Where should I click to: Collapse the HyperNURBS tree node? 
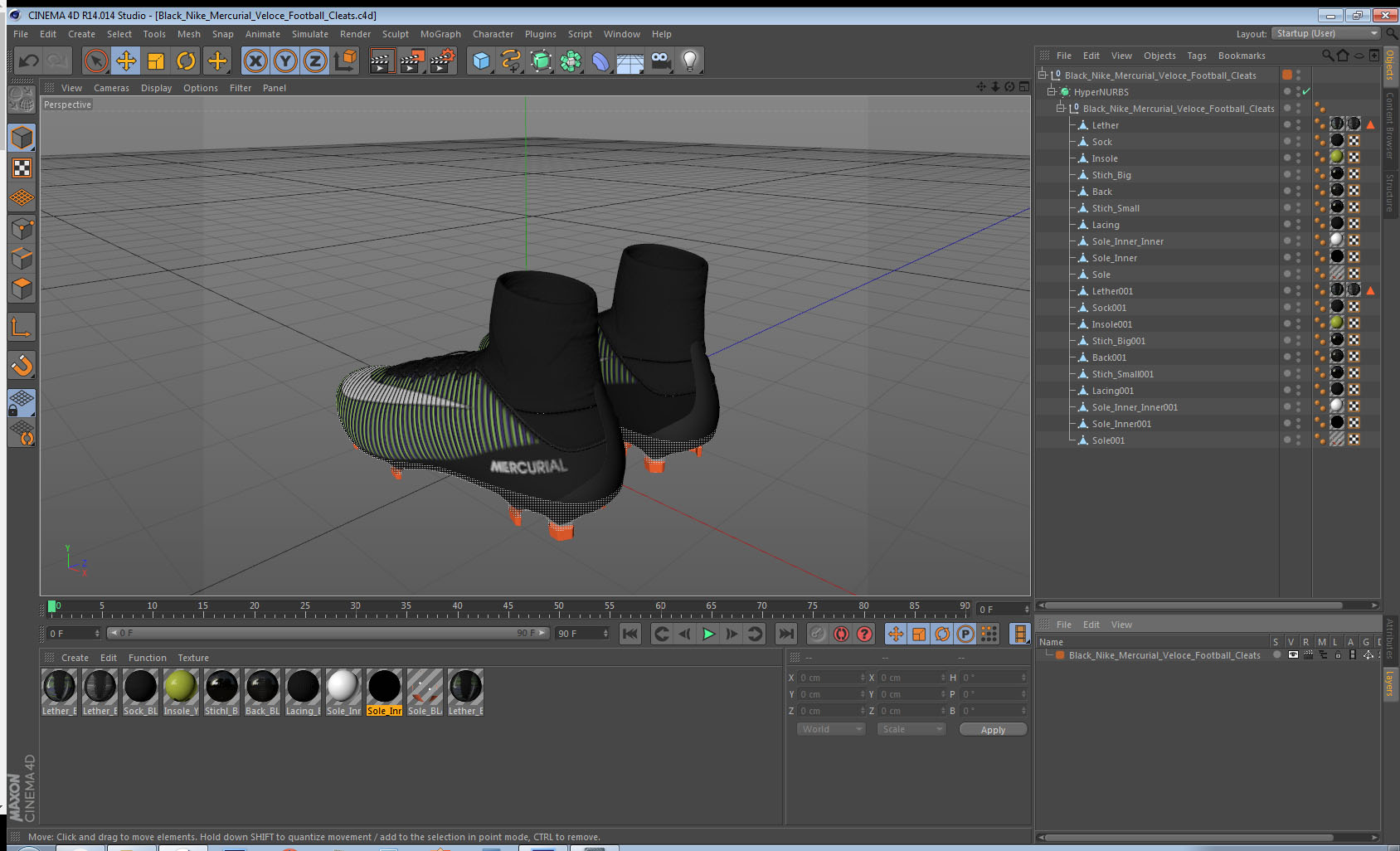point(1051,92)
